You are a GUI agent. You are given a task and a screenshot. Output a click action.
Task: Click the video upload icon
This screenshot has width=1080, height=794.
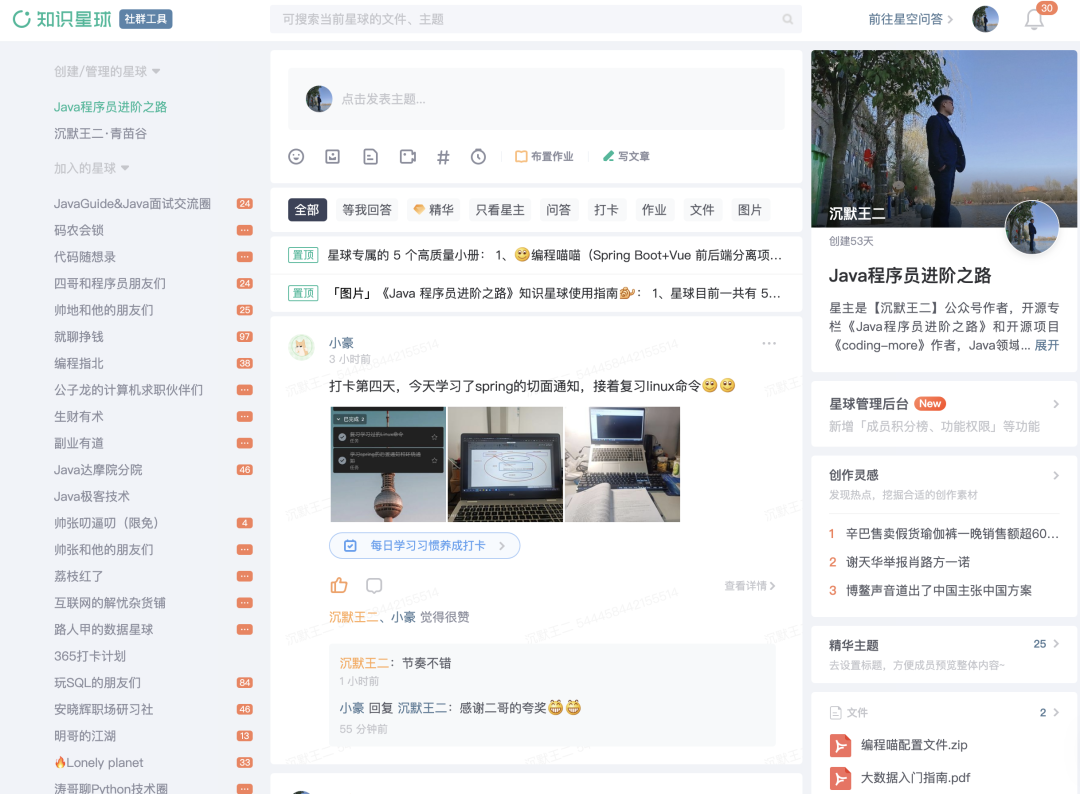(x=407, y=157)
